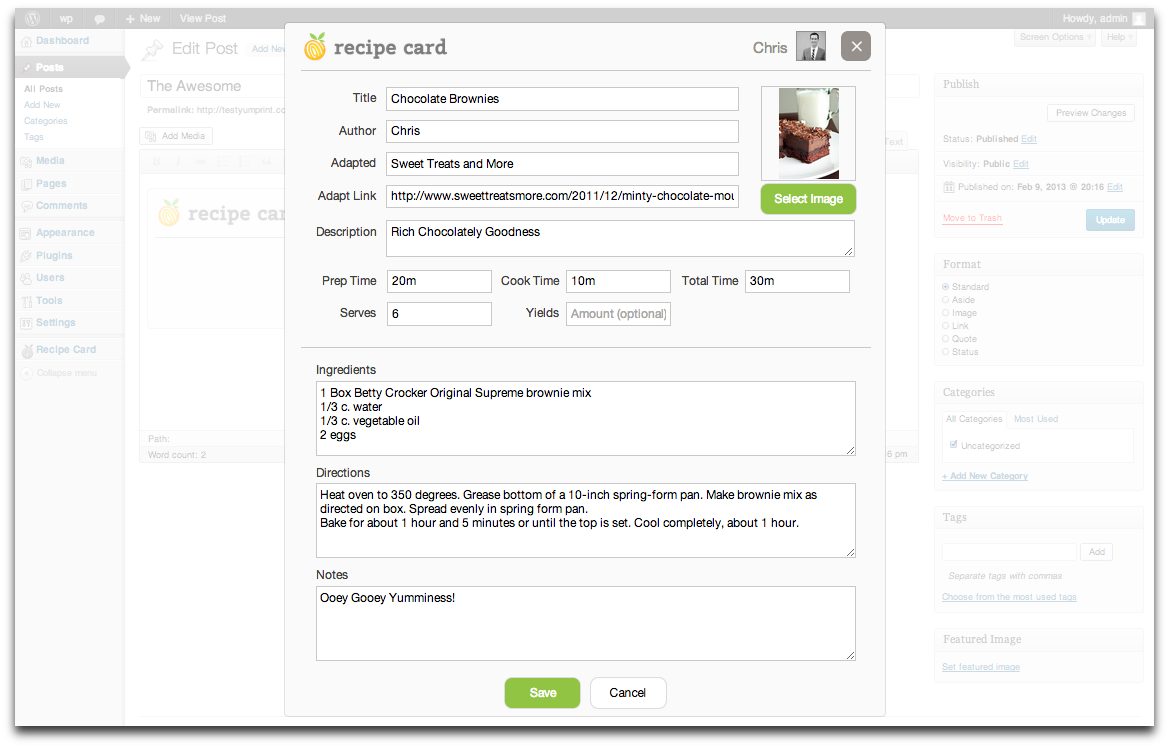Open the Comments sidebar menu
The image size is (1169, 748).
[x=61, y=206]
